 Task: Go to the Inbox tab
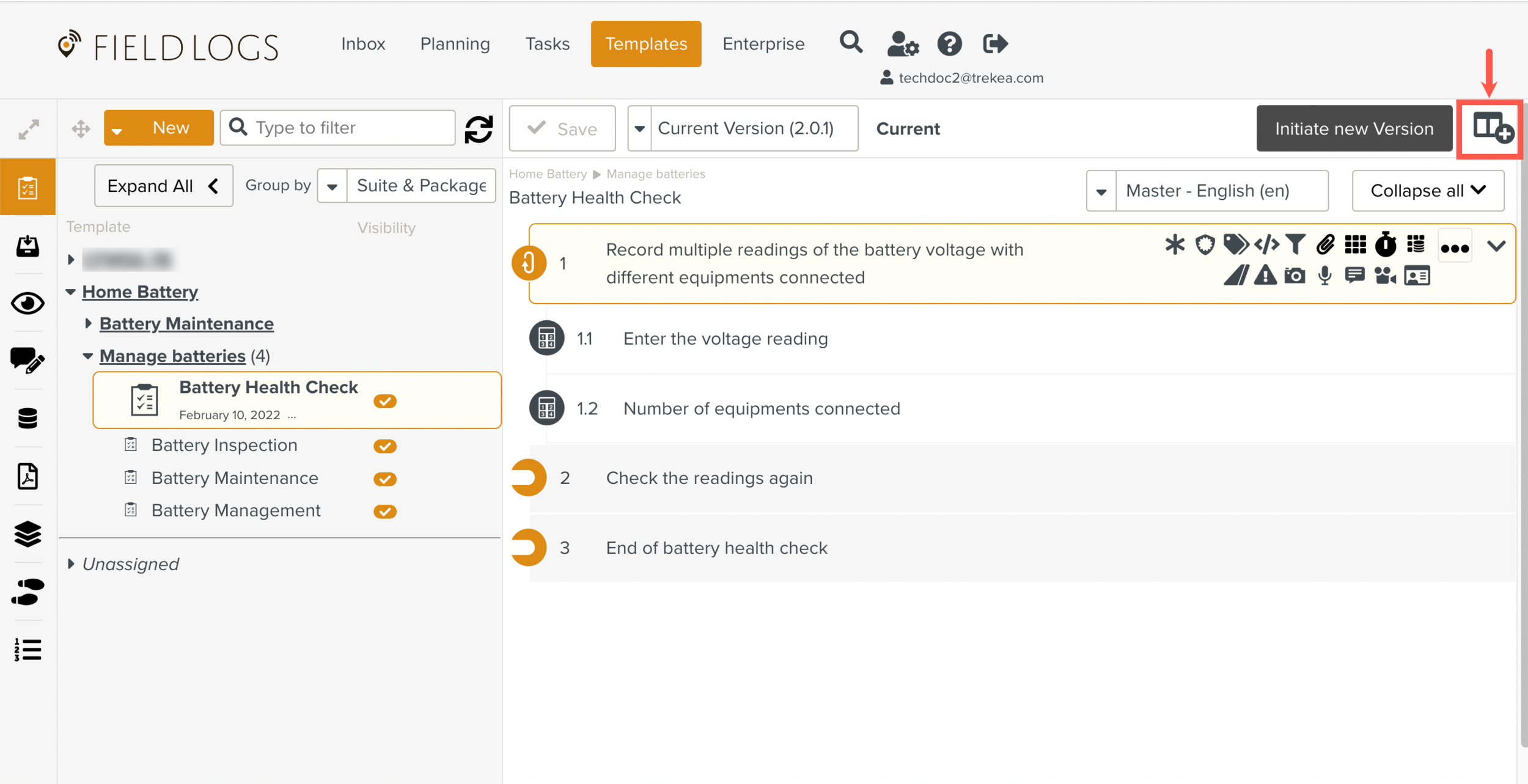363,43
